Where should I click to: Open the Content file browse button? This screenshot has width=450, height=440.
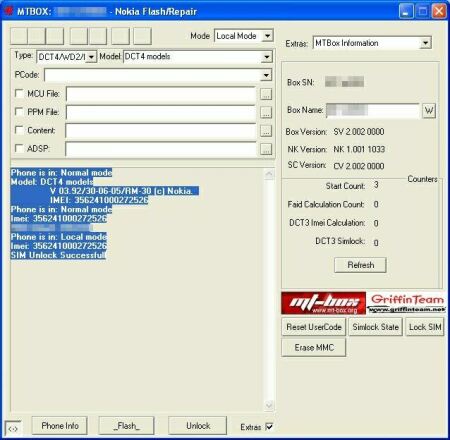266,131
